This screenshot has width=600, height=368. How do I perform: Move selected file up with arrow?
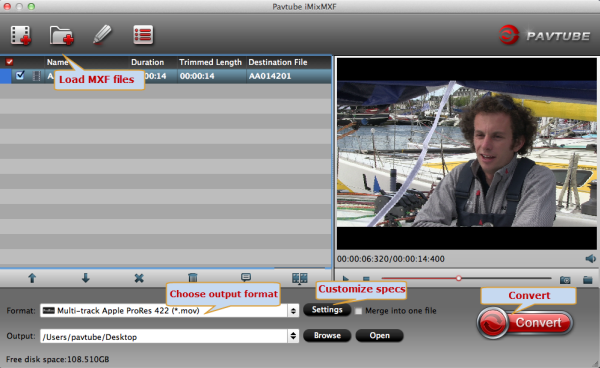click(32, 278)
